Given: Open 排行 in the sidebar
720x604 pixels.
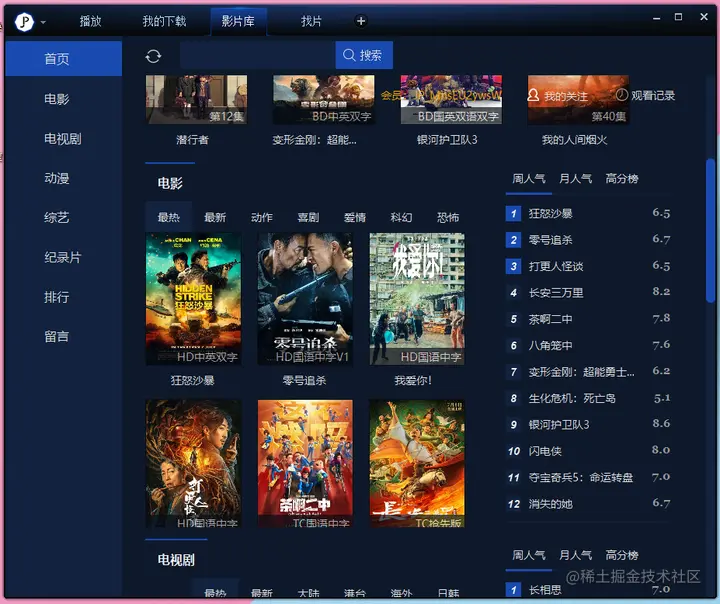Looking at the screenshot, I should [x=56, y=297].
